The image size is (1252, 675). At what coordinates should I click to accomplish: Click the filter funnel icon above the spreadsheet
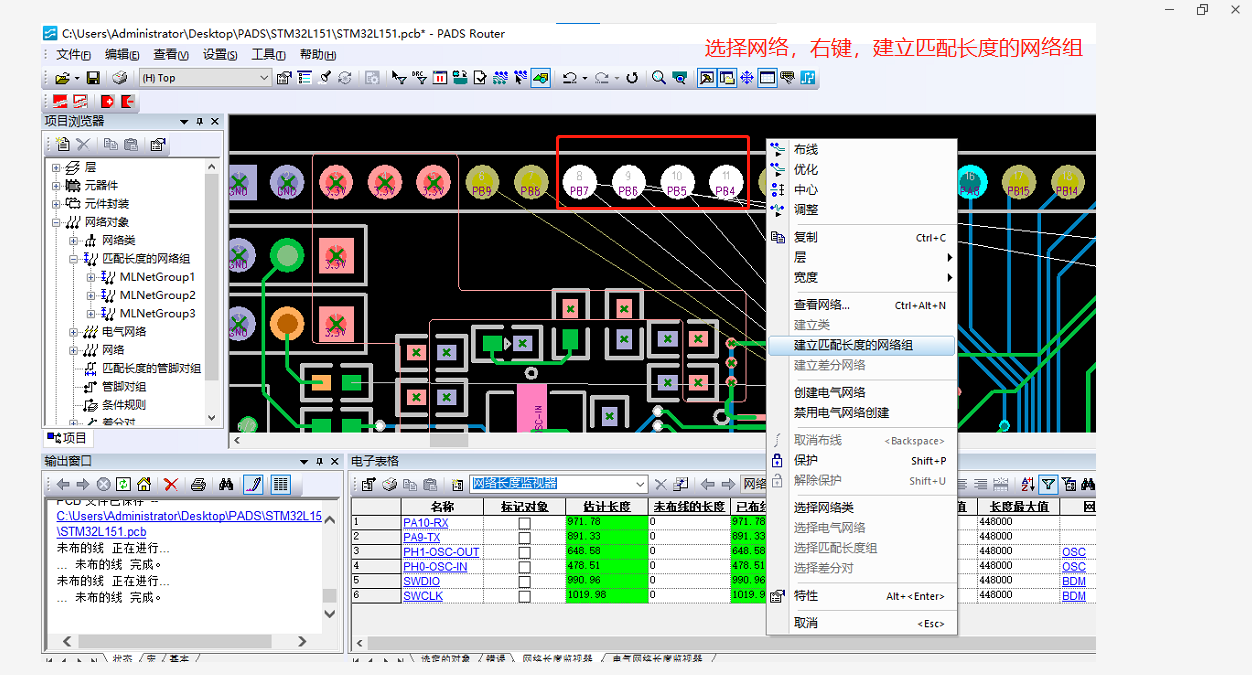(x=1048, y=483)
